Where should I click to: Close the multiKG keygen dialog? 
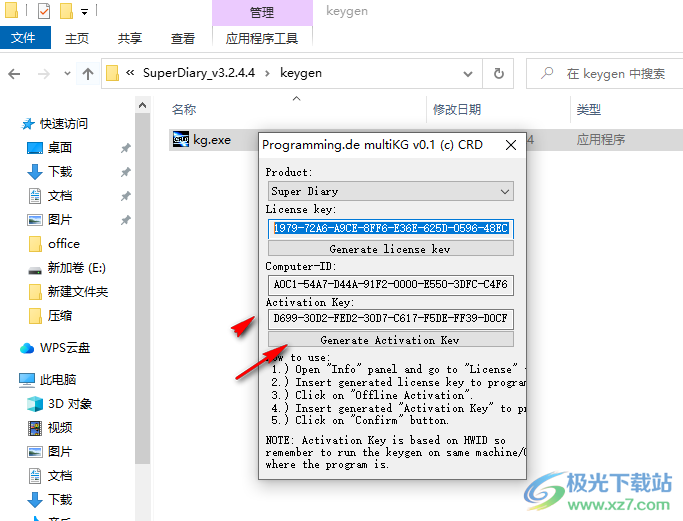[511, 145]
